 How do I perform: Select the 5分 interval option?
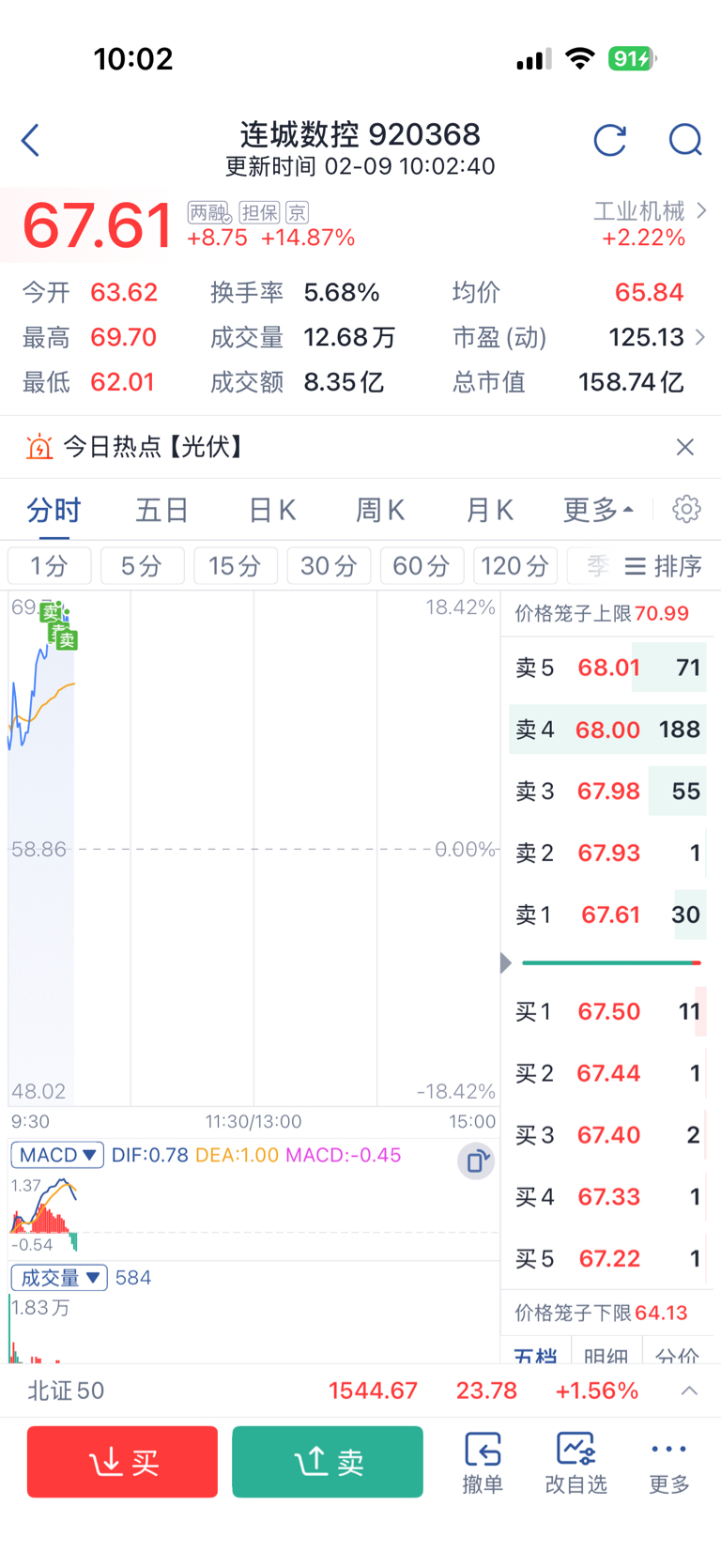(142, 566)
